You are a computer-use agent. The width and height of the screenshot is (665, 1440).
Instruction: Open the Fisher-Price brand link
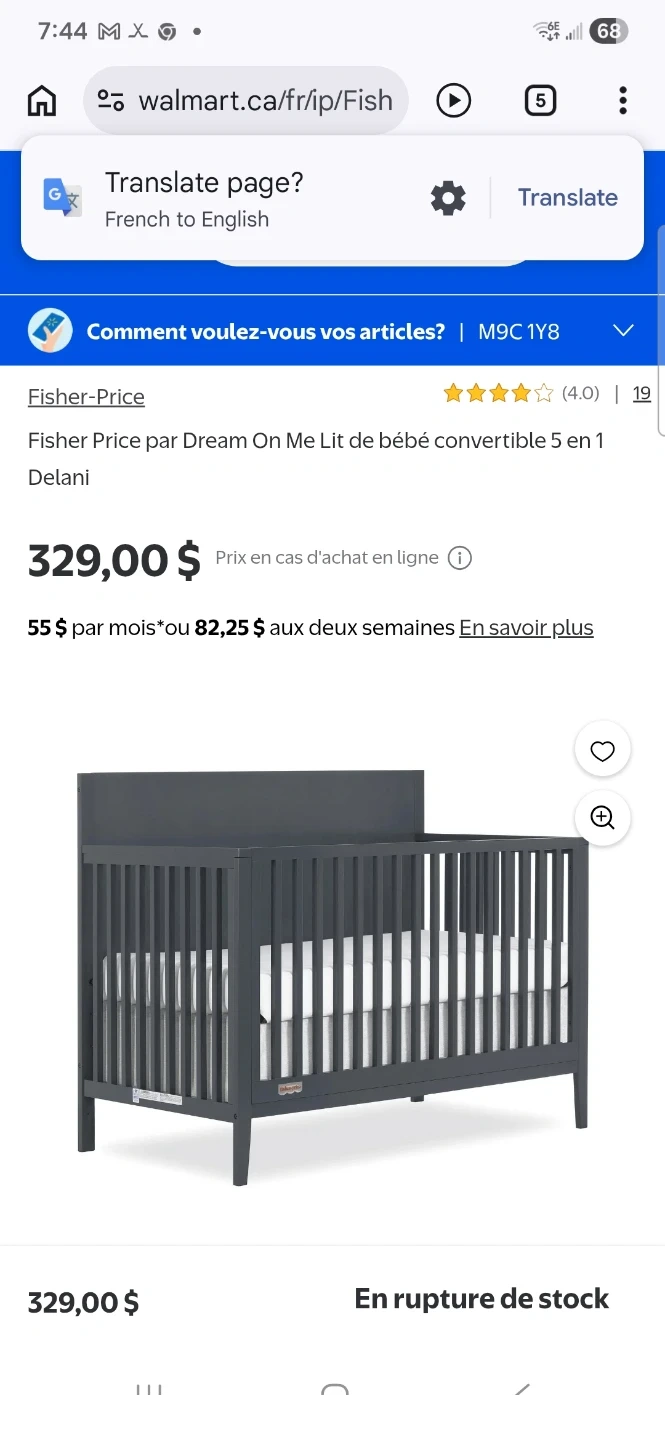pos(86,397)
